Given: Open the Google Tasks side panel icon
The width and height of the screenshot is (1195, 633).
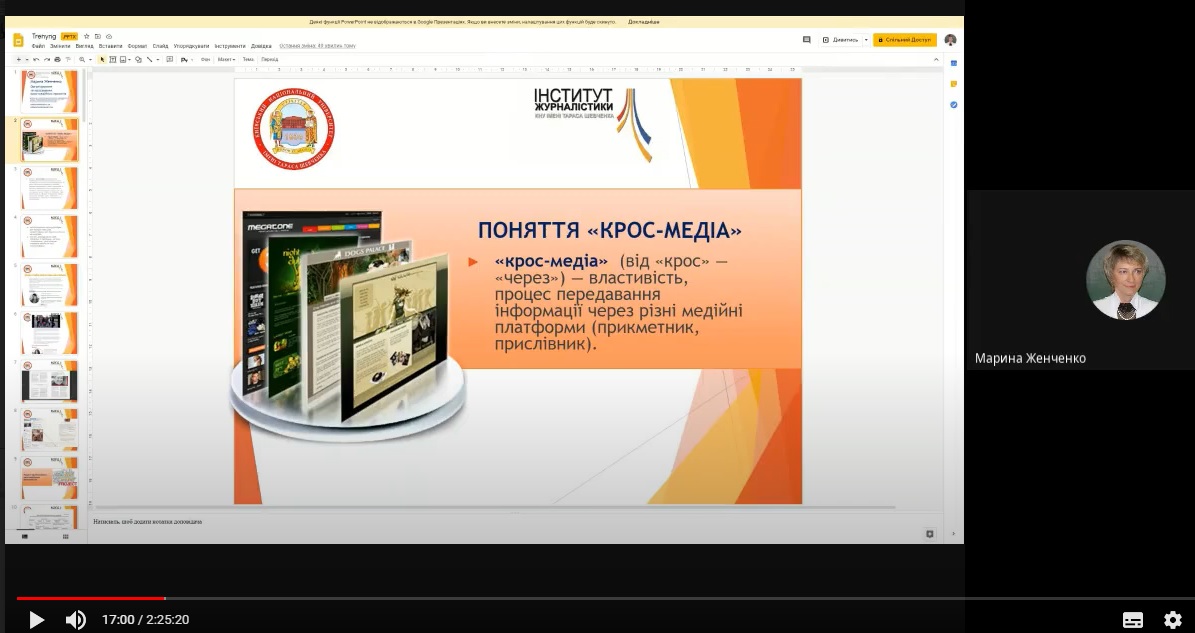Looking at the screenshot, I should (x=953, y=105).
